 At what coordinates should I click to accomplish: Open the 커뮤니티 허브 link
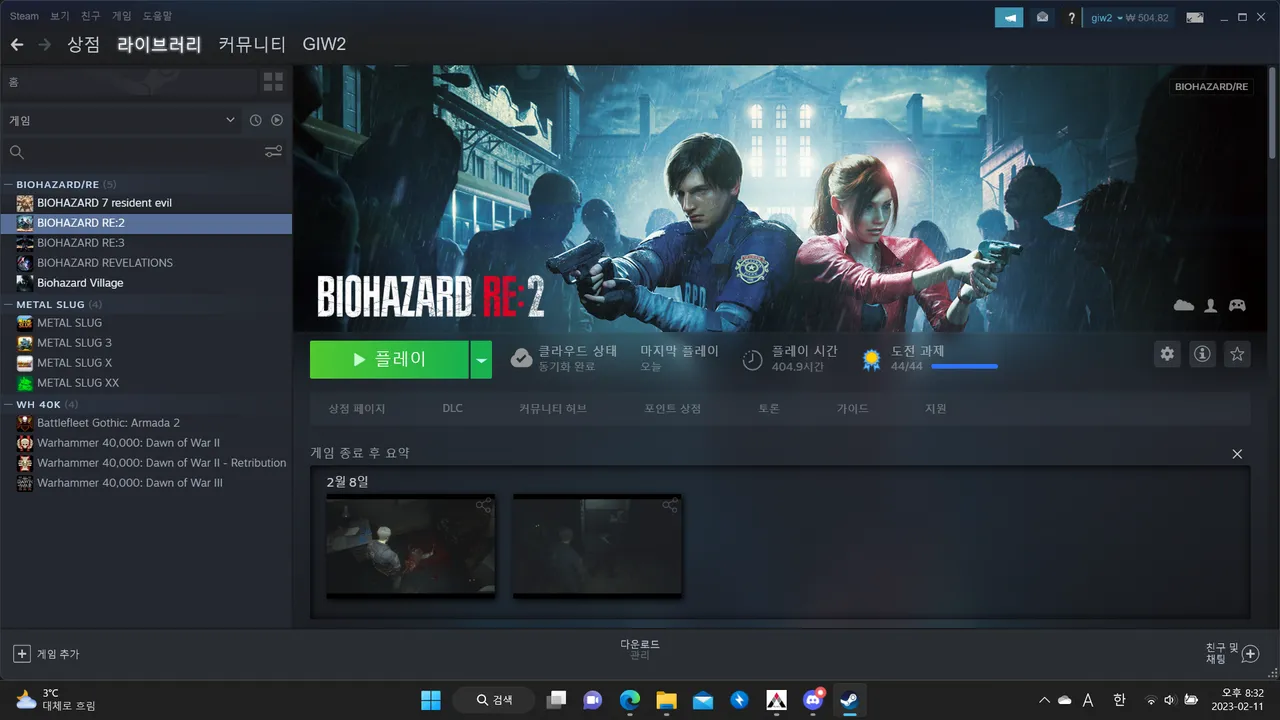[x=552, y=409]
